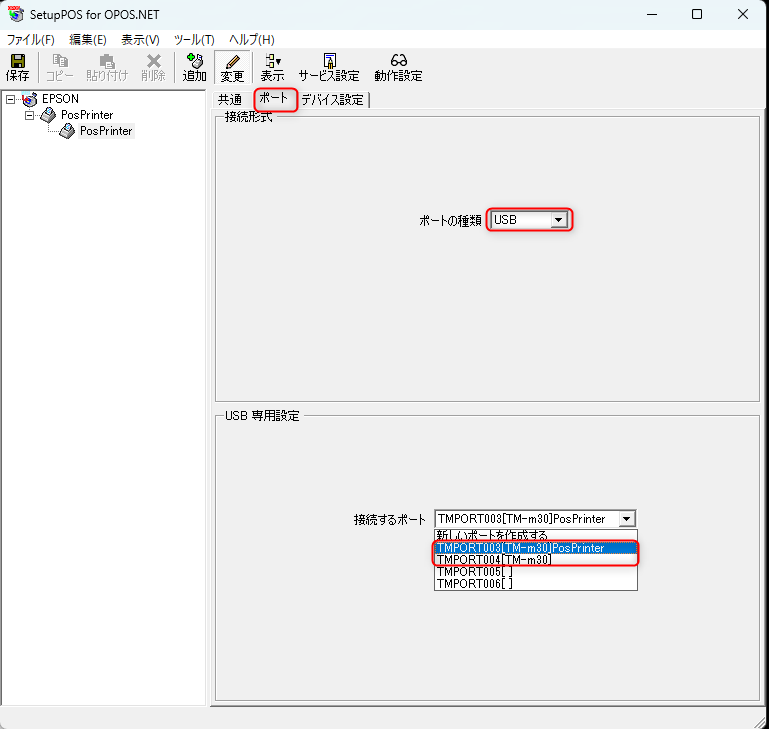Image resolution: width=769 pixels, height=729 pixels.
Task: Switch to the 共通 tab
Action: pyautogui.click(x=230, y=100)
